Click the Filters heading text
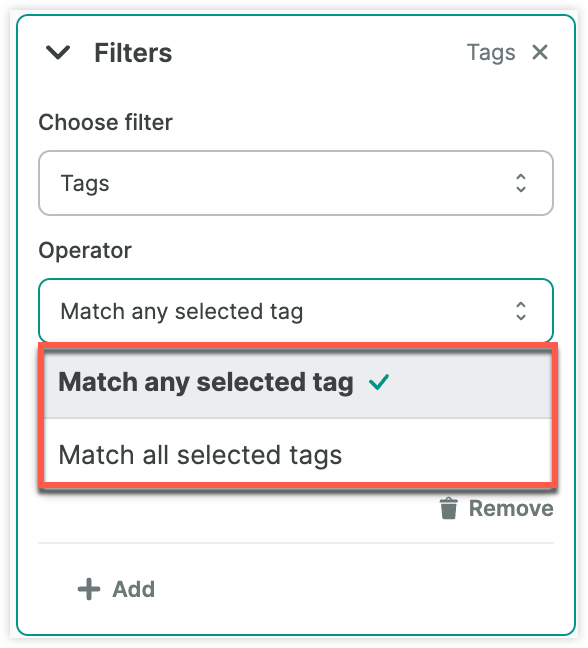 point(133,53)
